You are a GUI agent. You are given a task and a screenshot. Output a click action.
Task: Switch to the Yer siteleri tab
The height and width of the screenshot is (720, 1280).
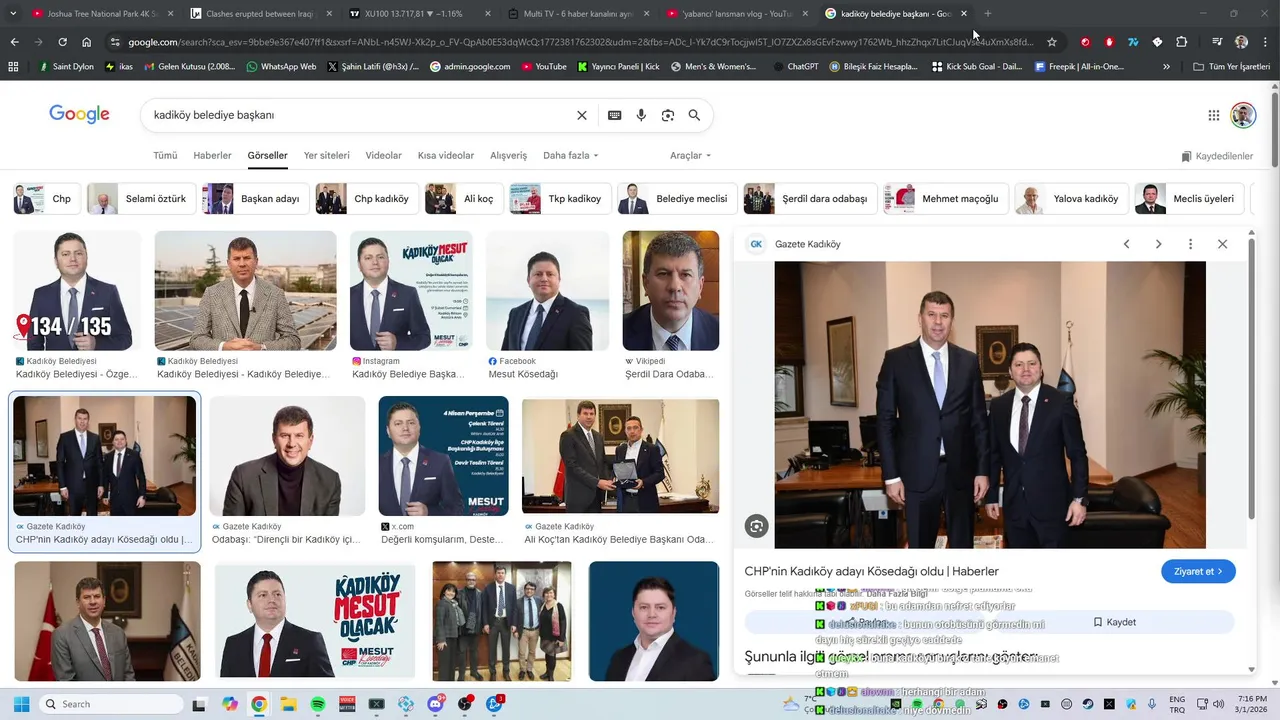pos(327,156)
